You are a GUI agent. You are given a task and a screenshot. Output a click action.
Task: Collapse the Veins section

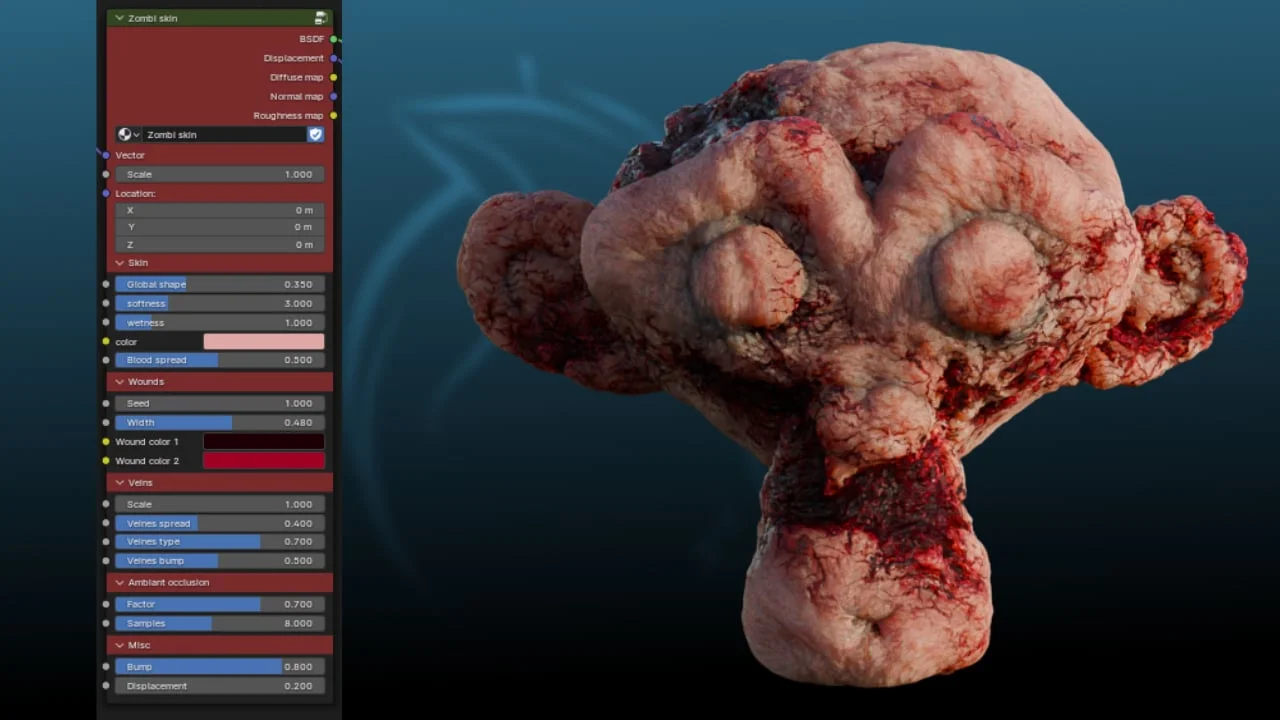(119, 482)
